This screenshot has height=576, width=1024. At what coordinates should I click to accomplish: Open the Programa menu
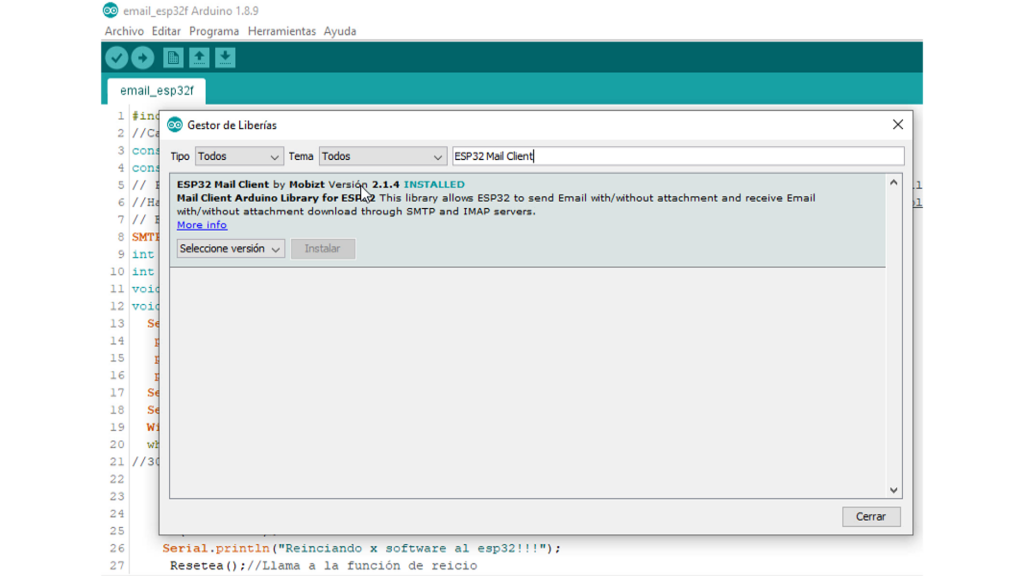tap(214, 32)
